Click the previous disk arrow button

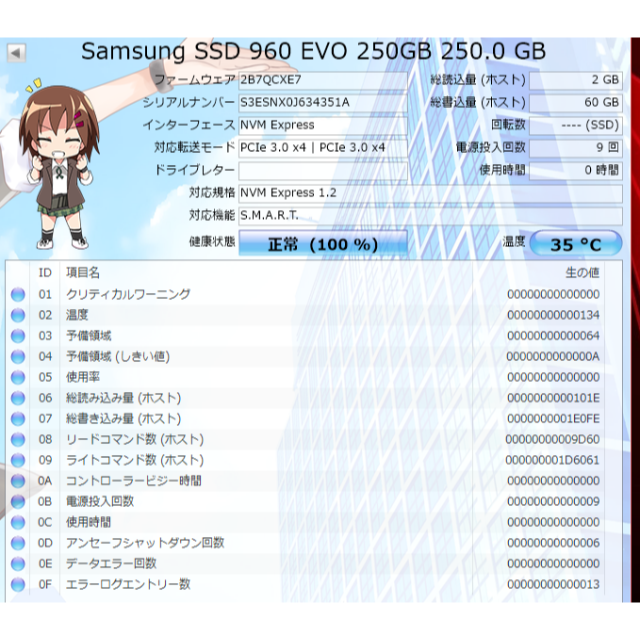pos(16,53)
